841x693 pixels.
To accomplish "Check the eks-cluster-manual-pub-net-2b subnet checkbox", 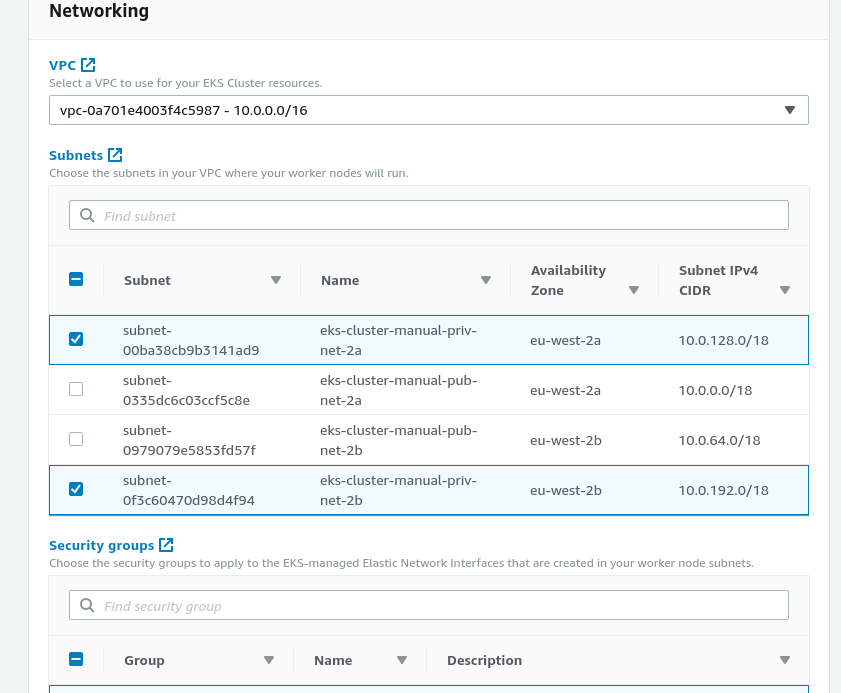I will point(76,439).
